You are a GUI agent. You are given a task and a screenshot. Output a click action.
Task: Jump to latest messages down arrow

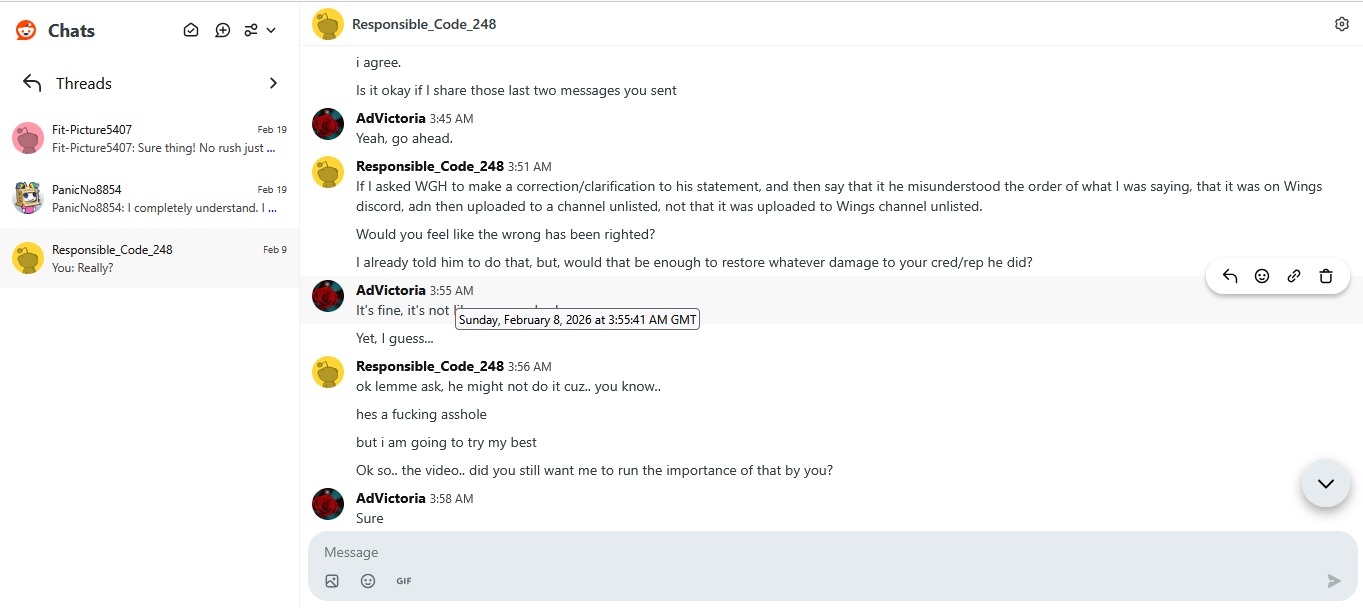click(1326, 484)
